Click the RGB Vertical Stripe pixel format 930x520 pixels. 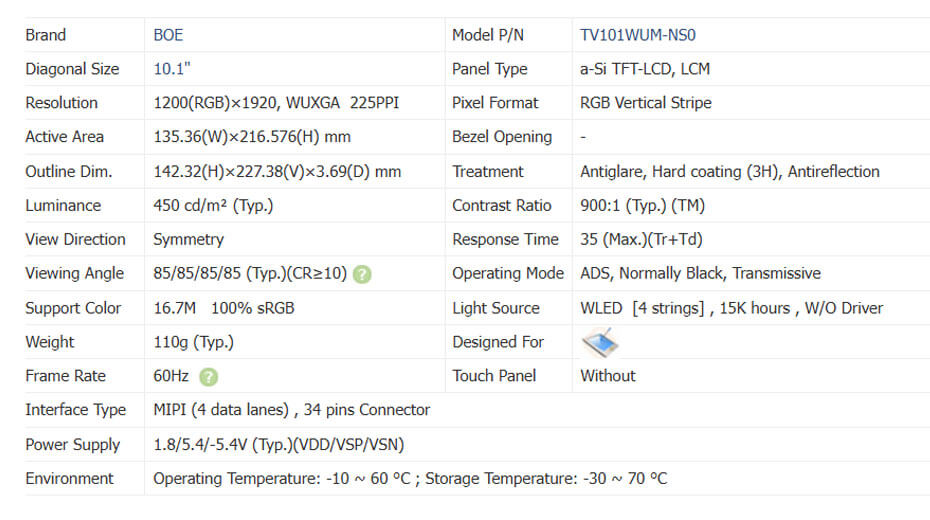pyautogui.click(x=646, y=103)
